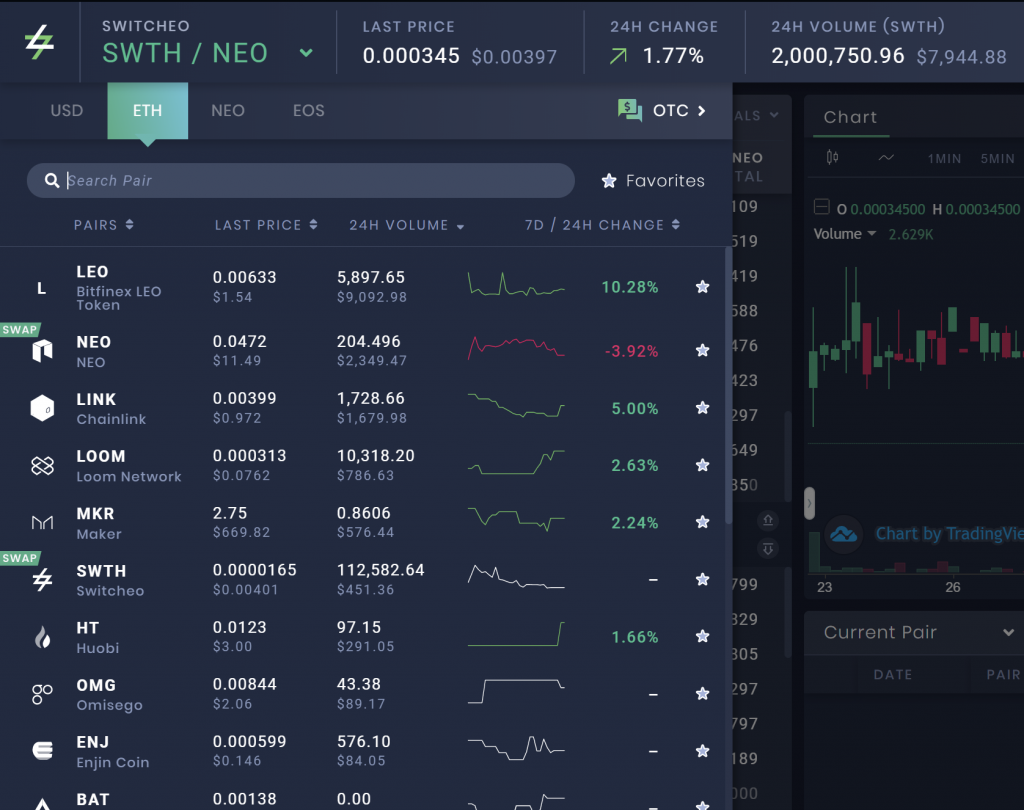Screen dimensions: 1024x810
Task: Click the Chainlink hexagon icon
Action: (x=42, y=408)
